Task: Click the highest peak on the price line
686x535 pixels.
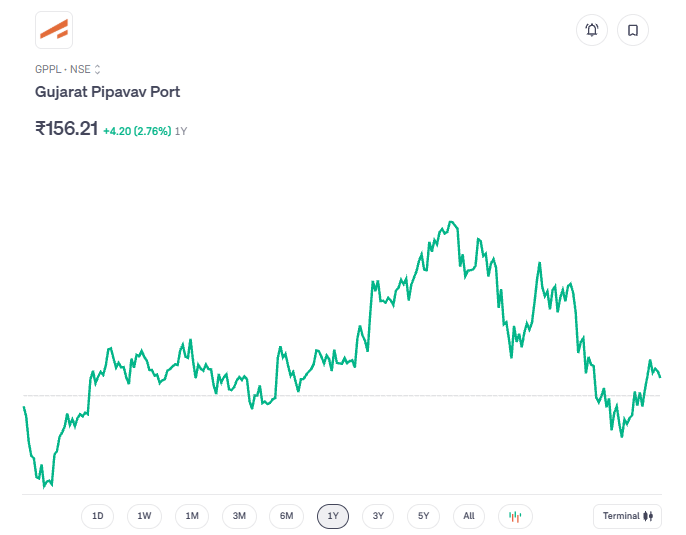Action: point(452,222)
